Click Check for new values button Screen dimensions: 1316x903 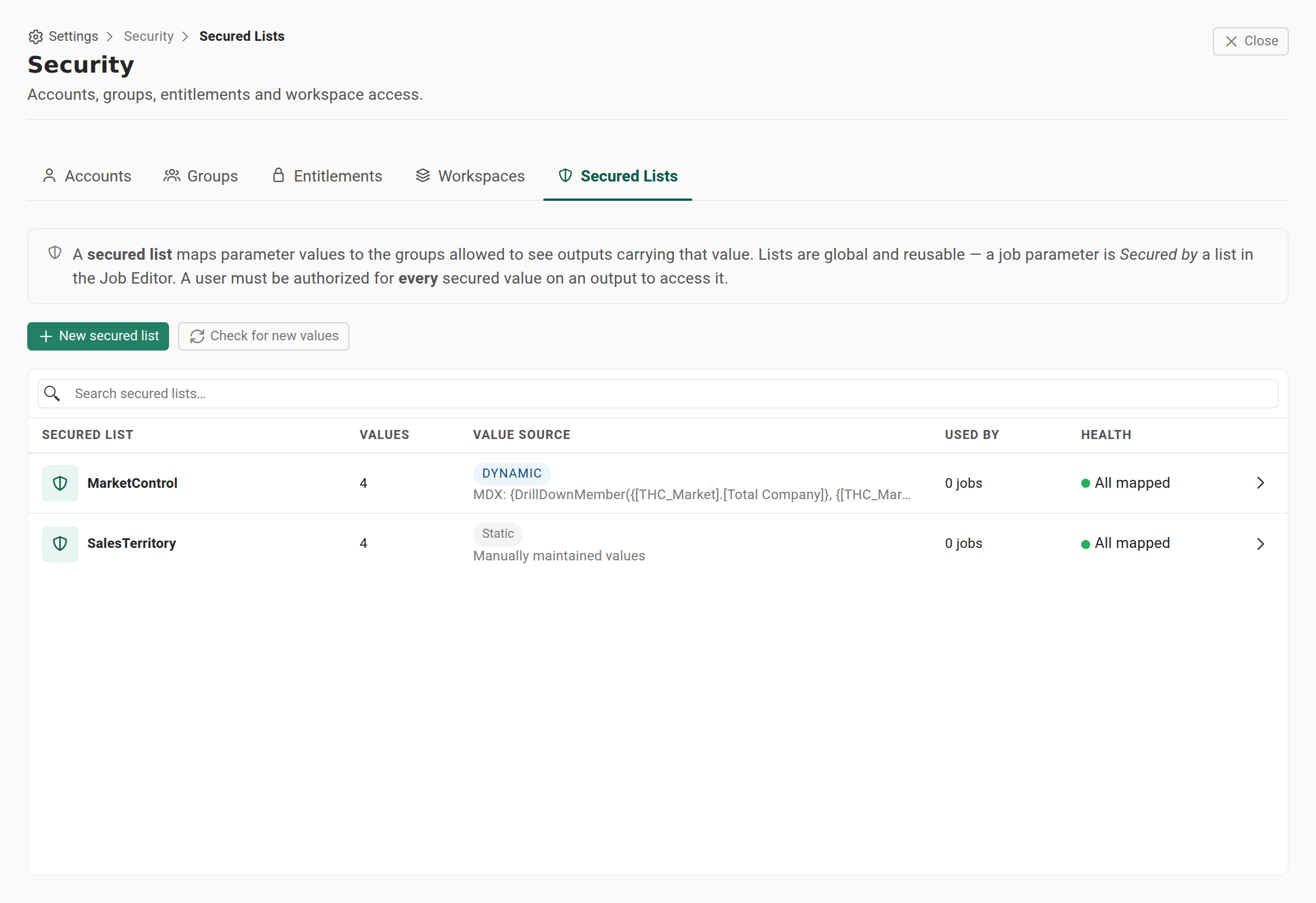pyautogui.click(x=264, y=336)
